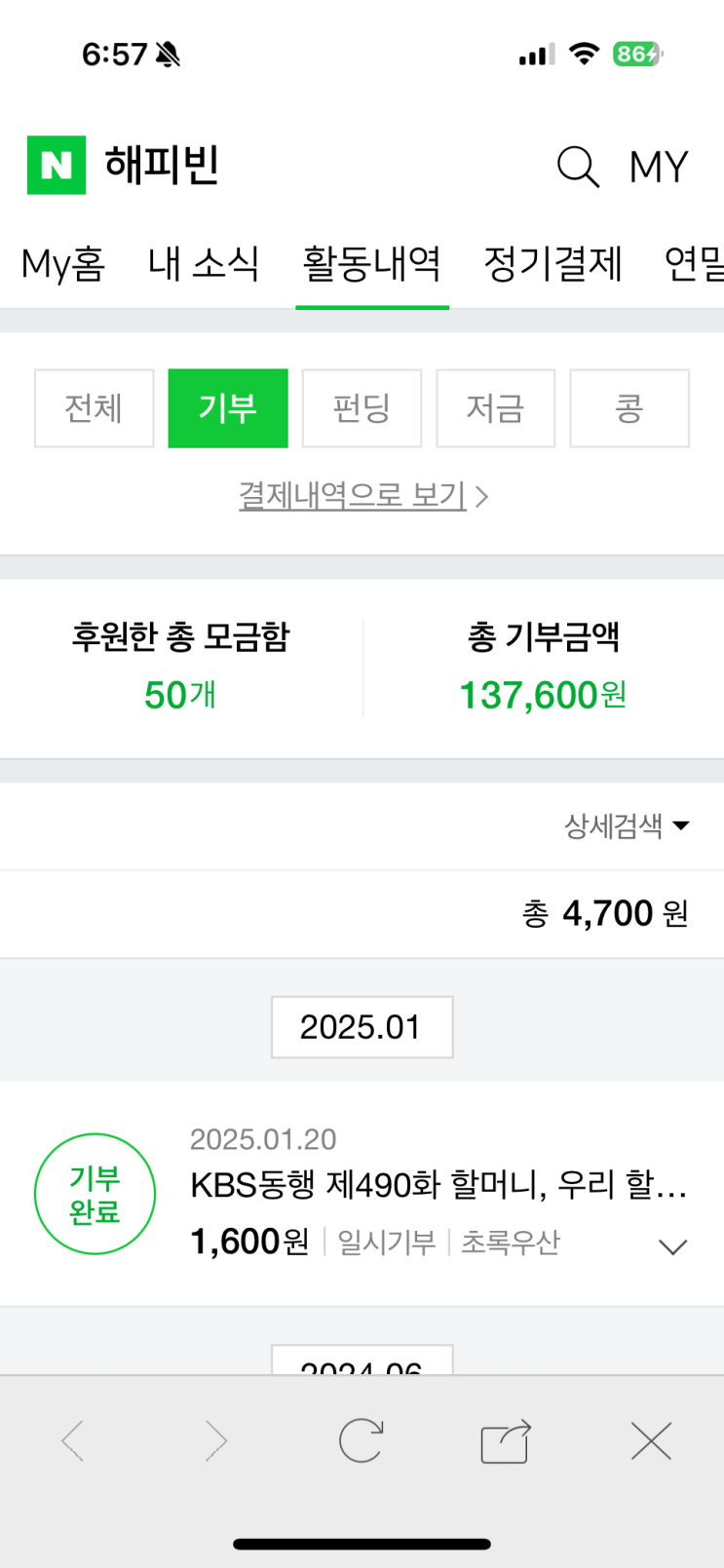Go back with the browser back arrow

click(73, 1440)
